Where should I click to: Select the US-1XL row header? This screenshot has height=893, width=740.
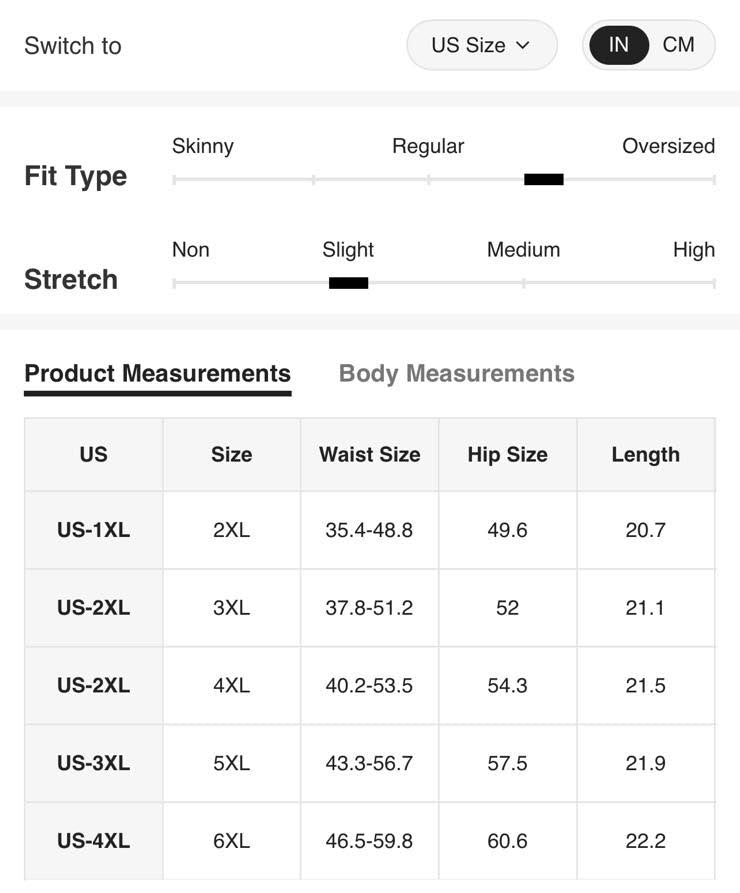click(93, 530)
